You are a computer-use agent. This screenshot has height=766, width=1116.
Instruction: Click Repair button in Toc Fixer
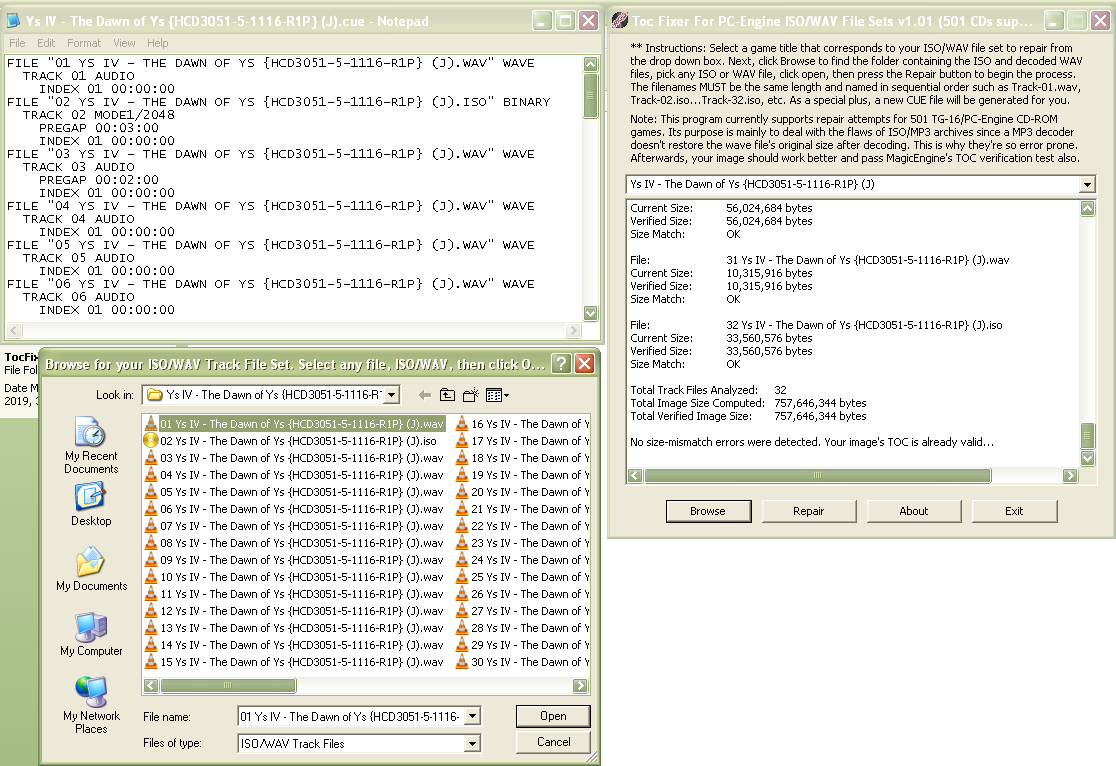(x=809, y=511)
